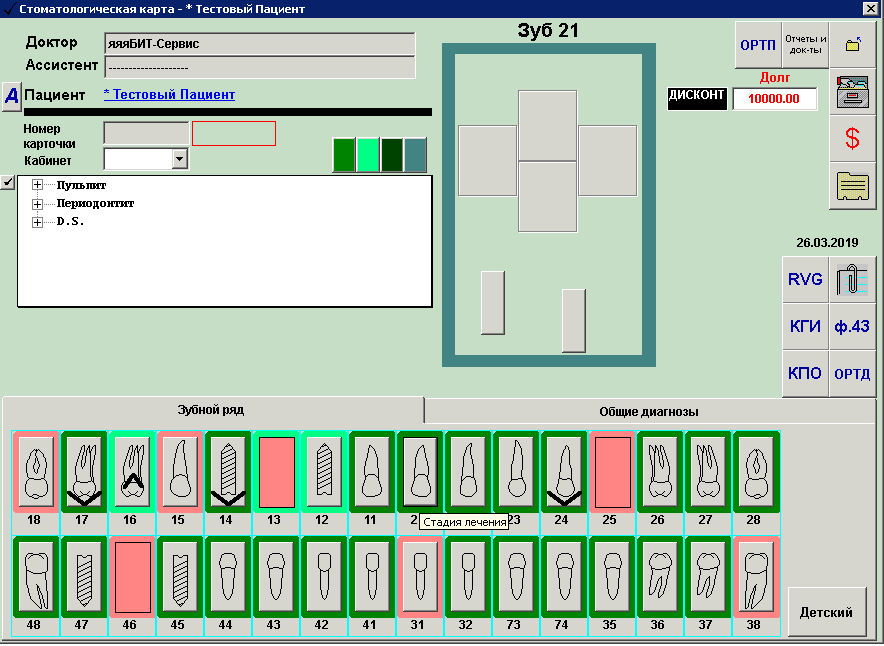Pick the bright mint green color swatch
This screenshot has width=884, height=646.
pos(368,155)
